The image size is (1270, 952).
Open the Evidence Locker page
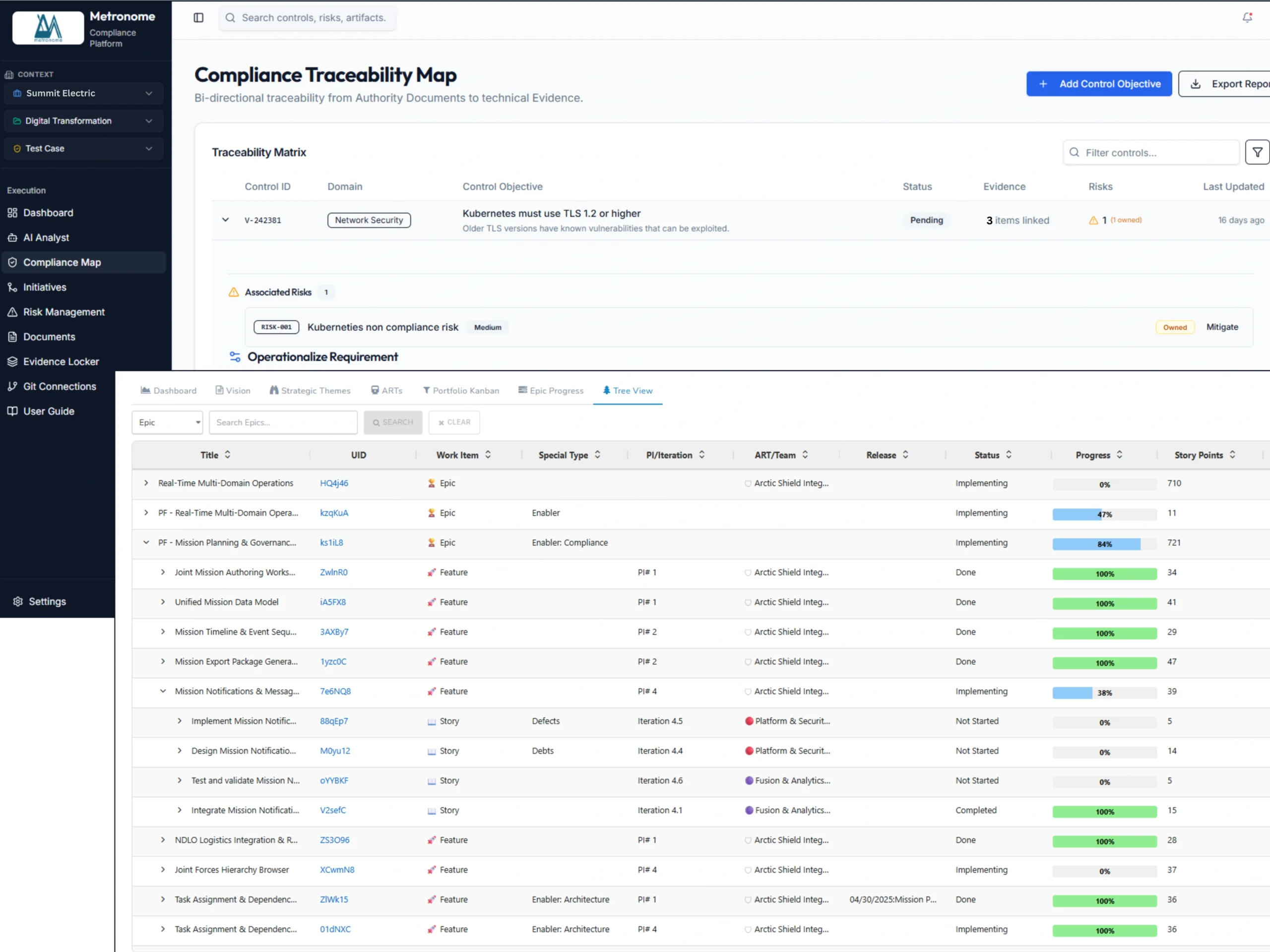(x=61, y=361)
